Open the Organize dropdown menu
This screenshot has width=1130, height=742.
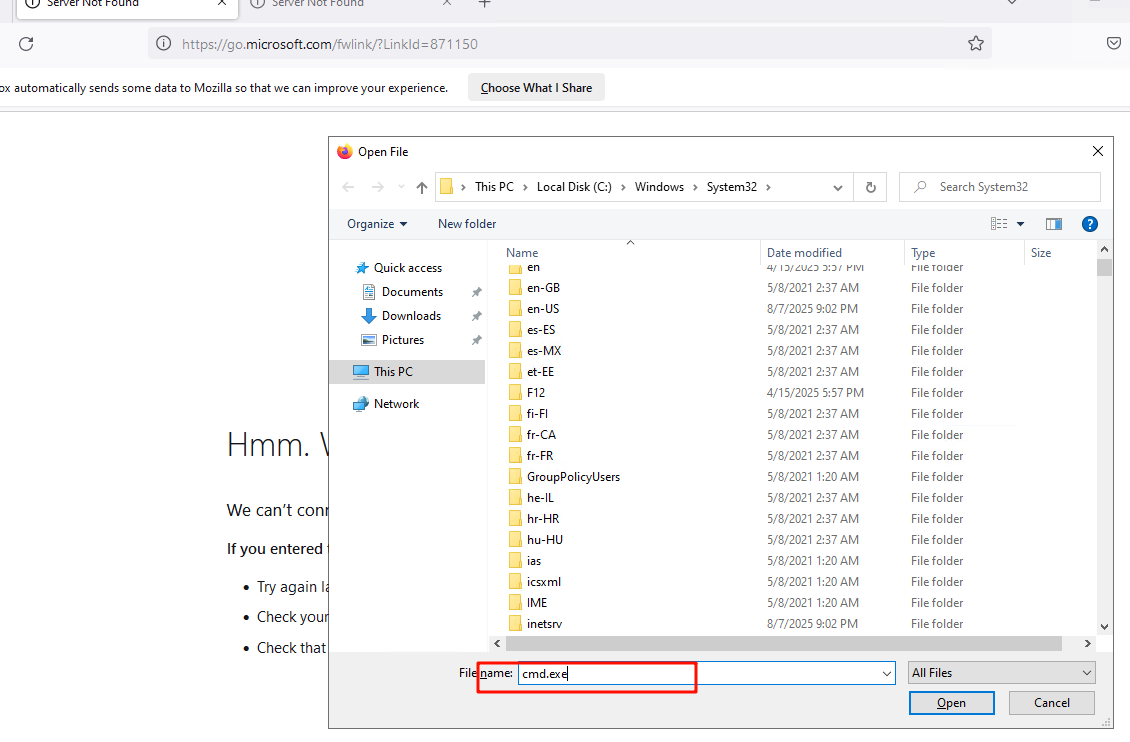pyautogui.click(x=377, y=224)
